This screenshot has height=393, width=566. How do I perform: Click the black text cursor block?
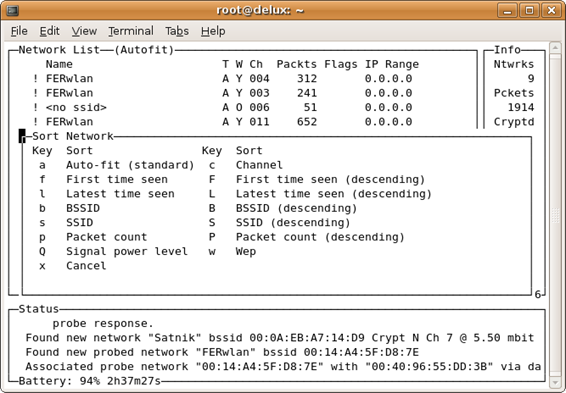(x=22, y=136)
